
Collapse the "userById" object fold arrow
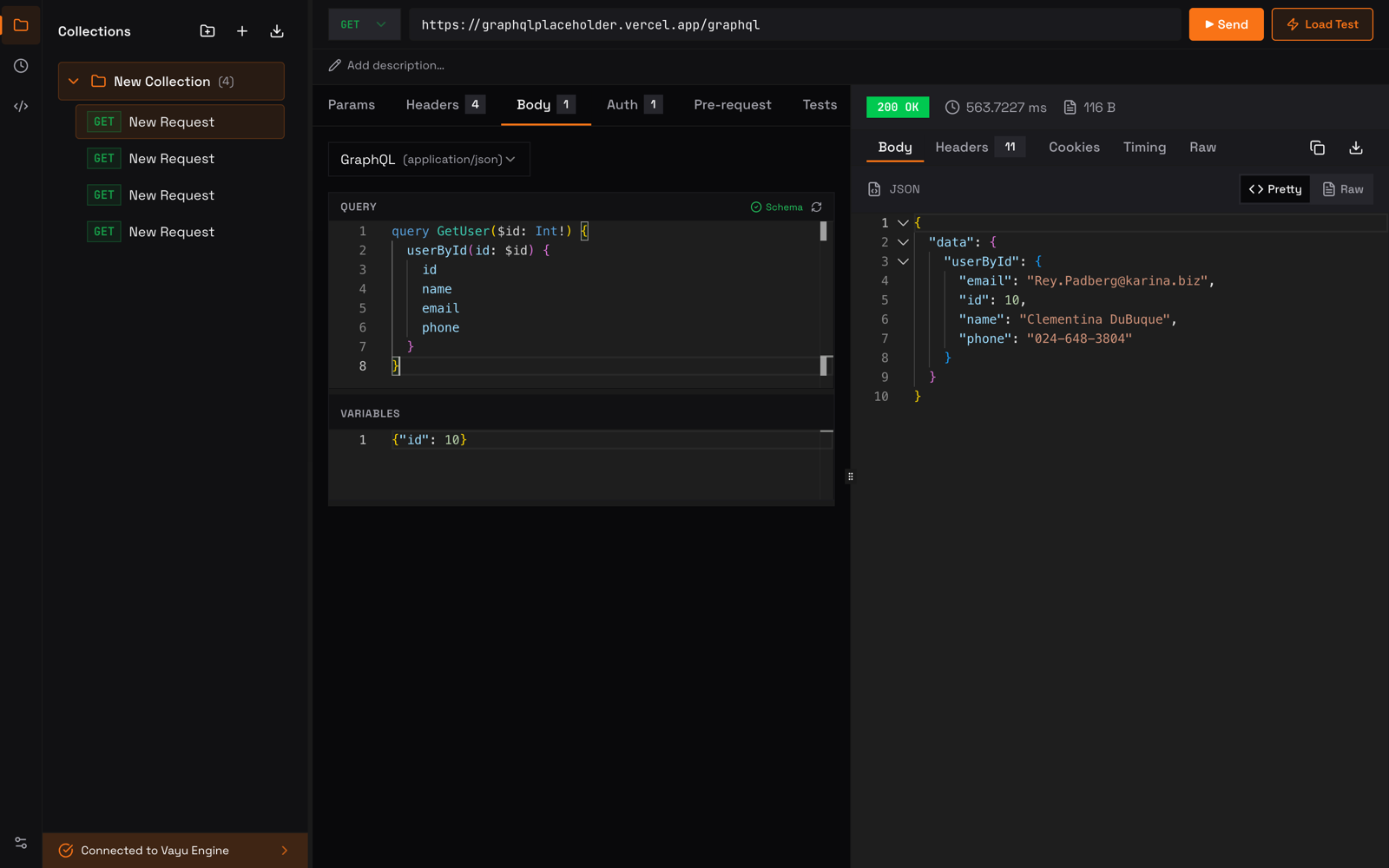(x=903, y=261)
